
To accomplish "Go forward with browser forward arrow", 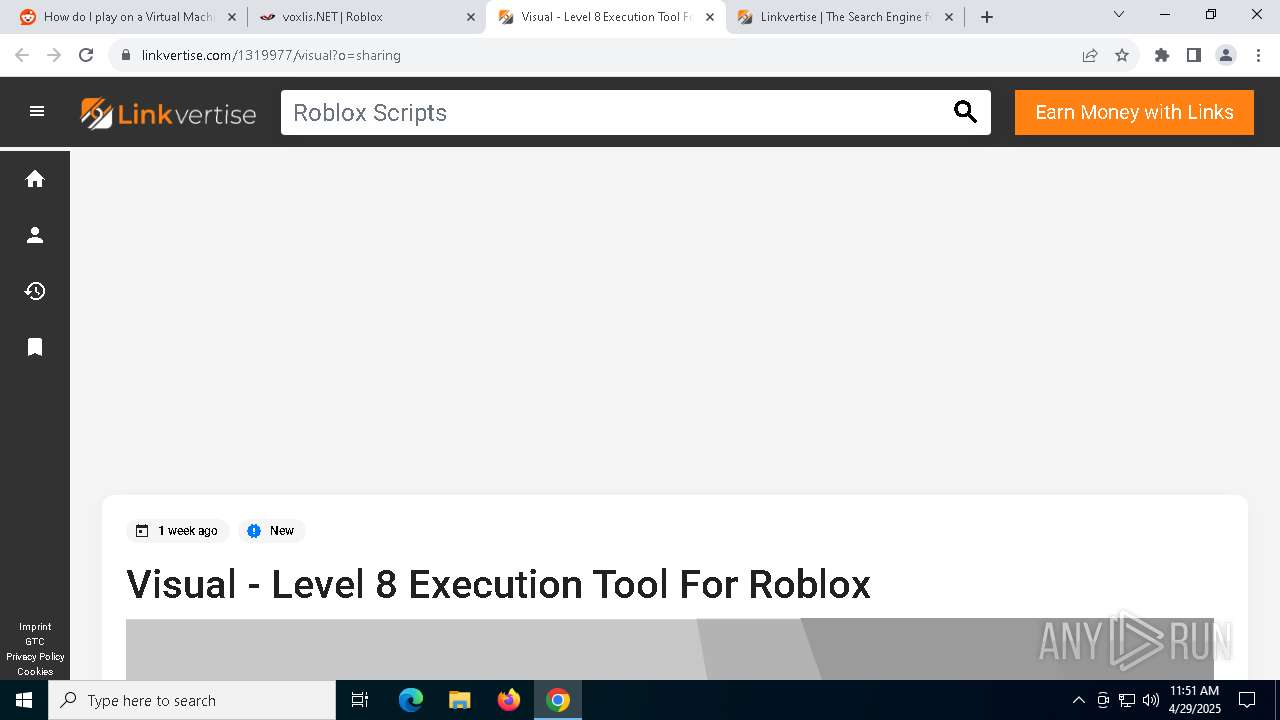I will coord(54,55).
